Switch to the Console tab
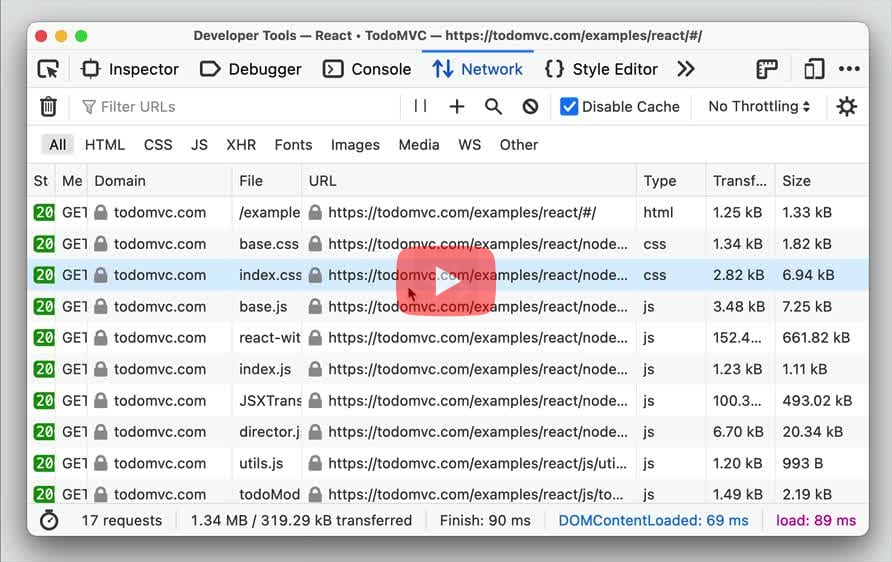Image resolution: width=892 pixels, height=562 pixels. 367,69
